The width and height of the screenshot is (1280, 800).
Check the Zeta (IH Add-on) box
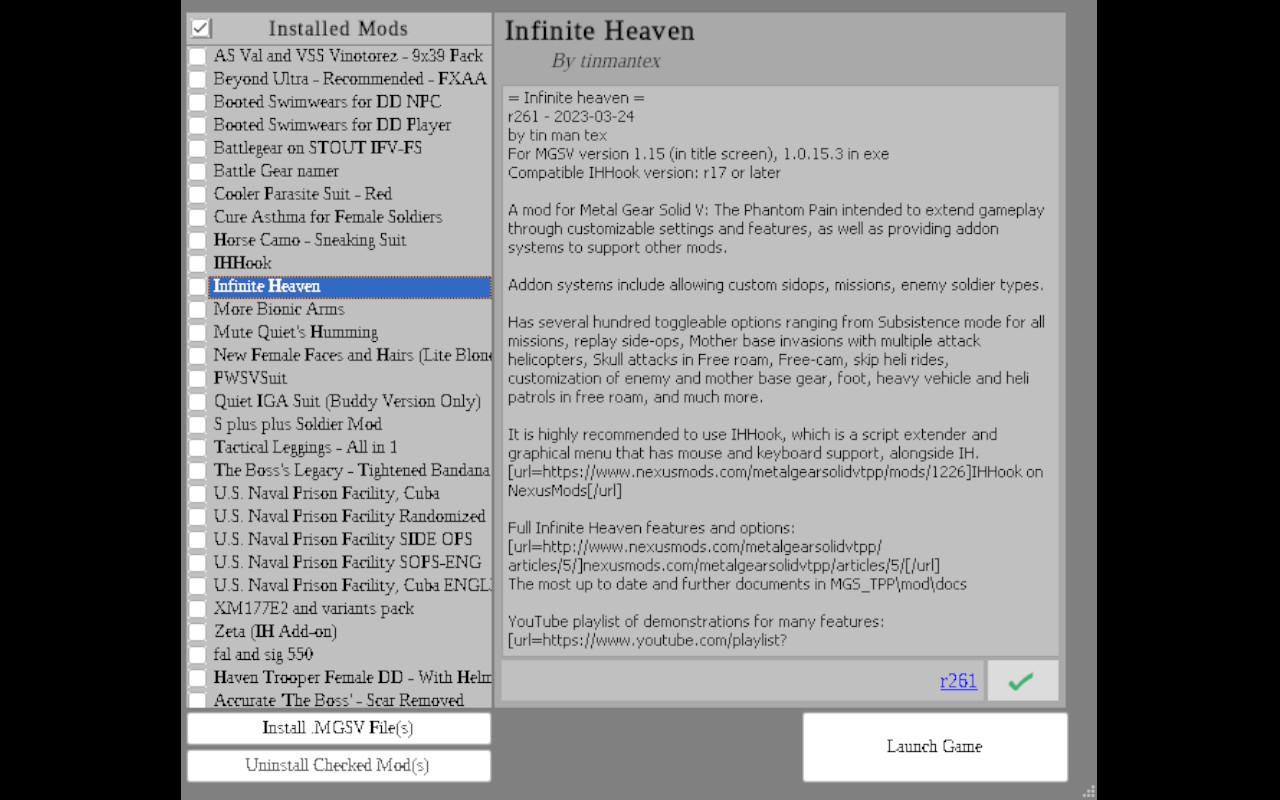[x=197, y=631]
